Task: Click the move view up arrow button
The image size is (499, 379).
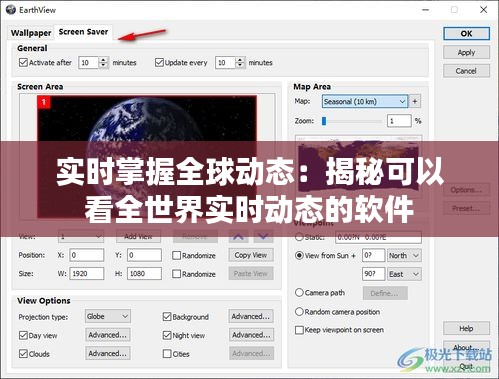Action: [238, 237]
